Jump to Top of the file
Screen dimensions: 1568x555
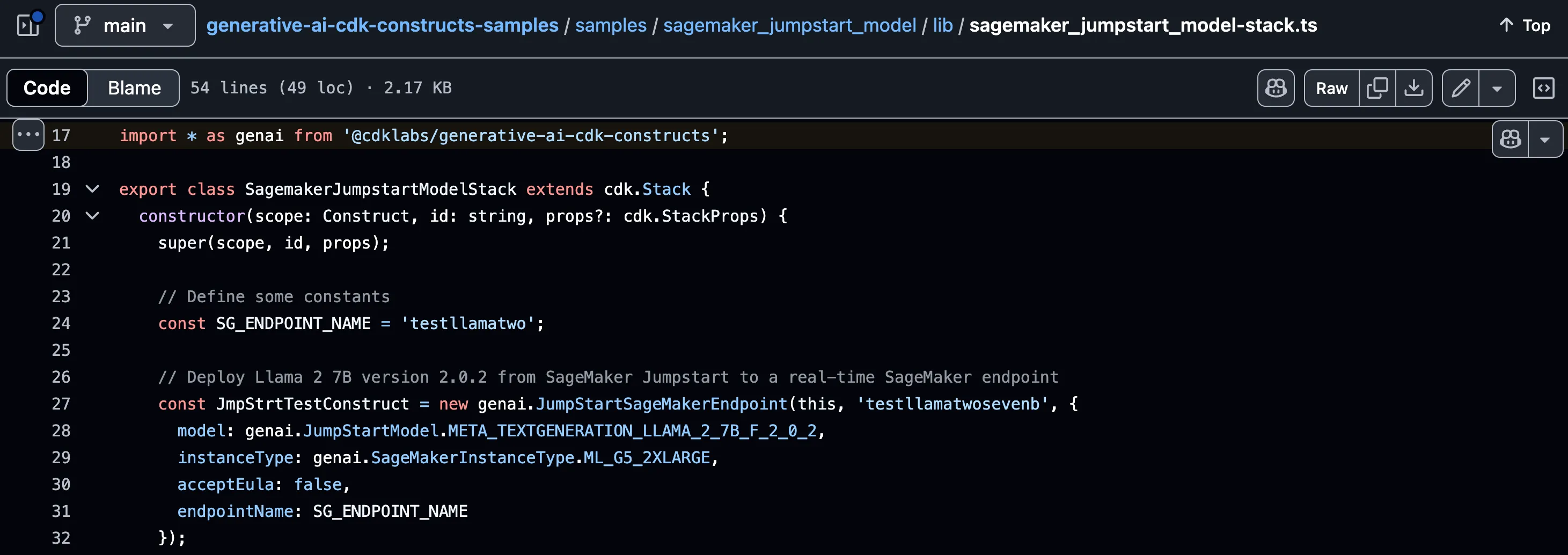pos(1525,25)
